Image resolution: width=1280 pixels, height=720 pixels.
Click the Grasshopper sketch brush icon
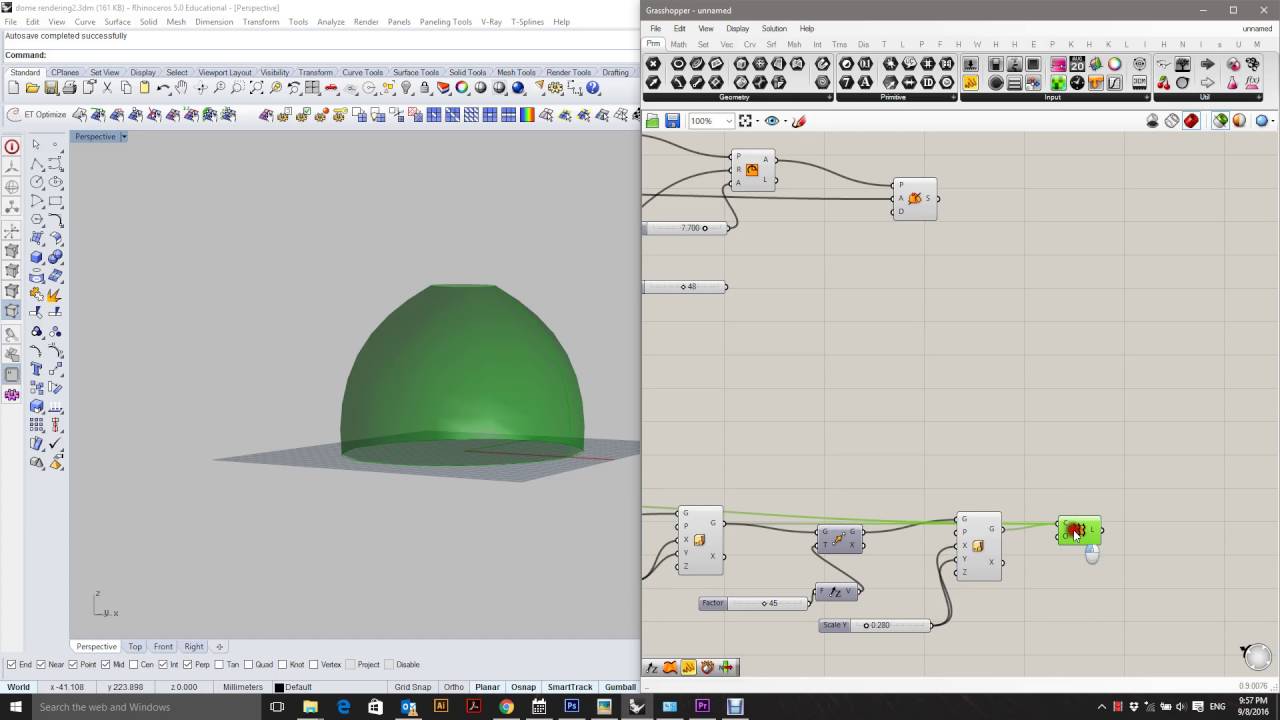[x=799, y=121]
